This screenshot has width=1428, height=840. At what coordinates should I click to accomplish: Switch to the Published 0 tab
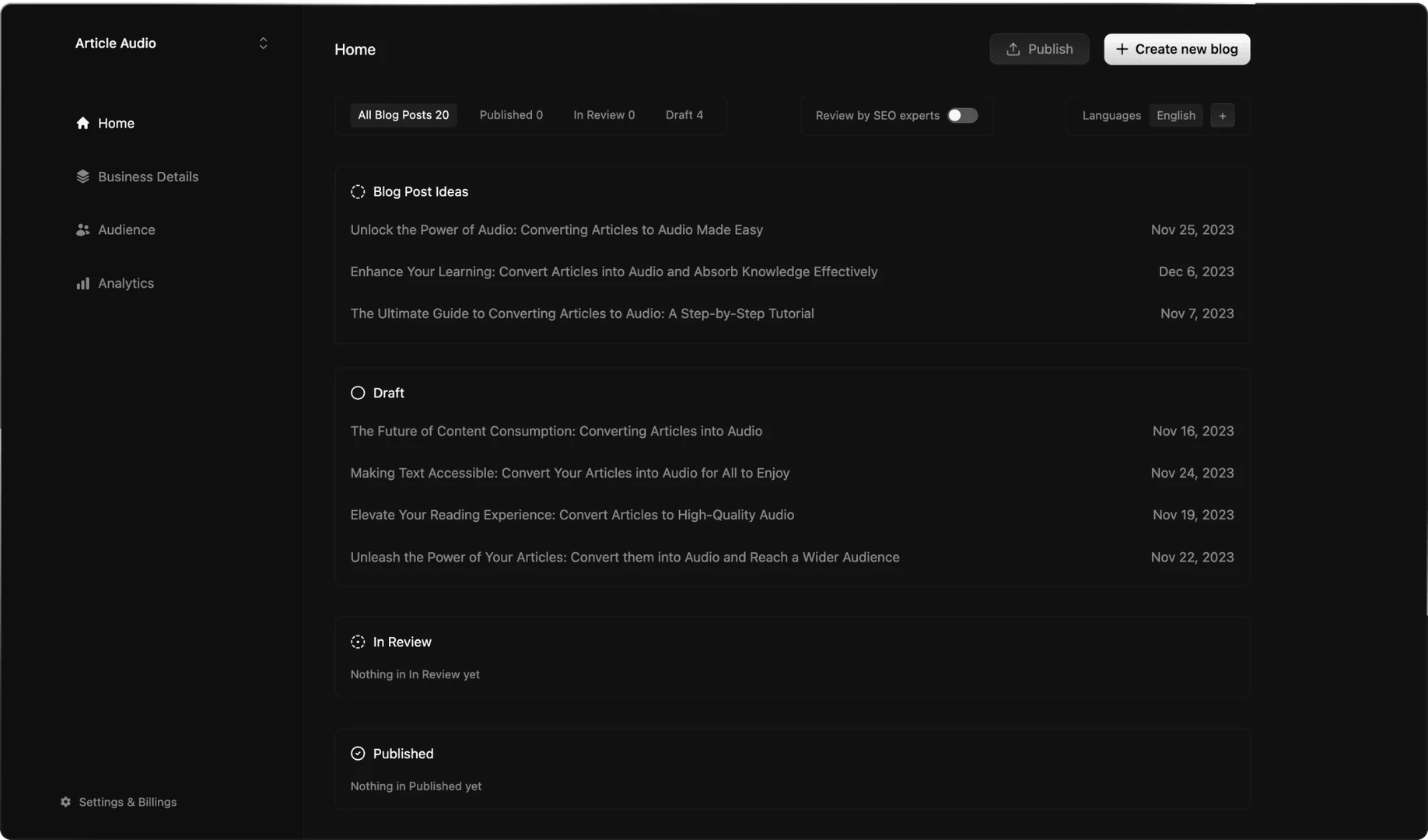coord(510,114)
